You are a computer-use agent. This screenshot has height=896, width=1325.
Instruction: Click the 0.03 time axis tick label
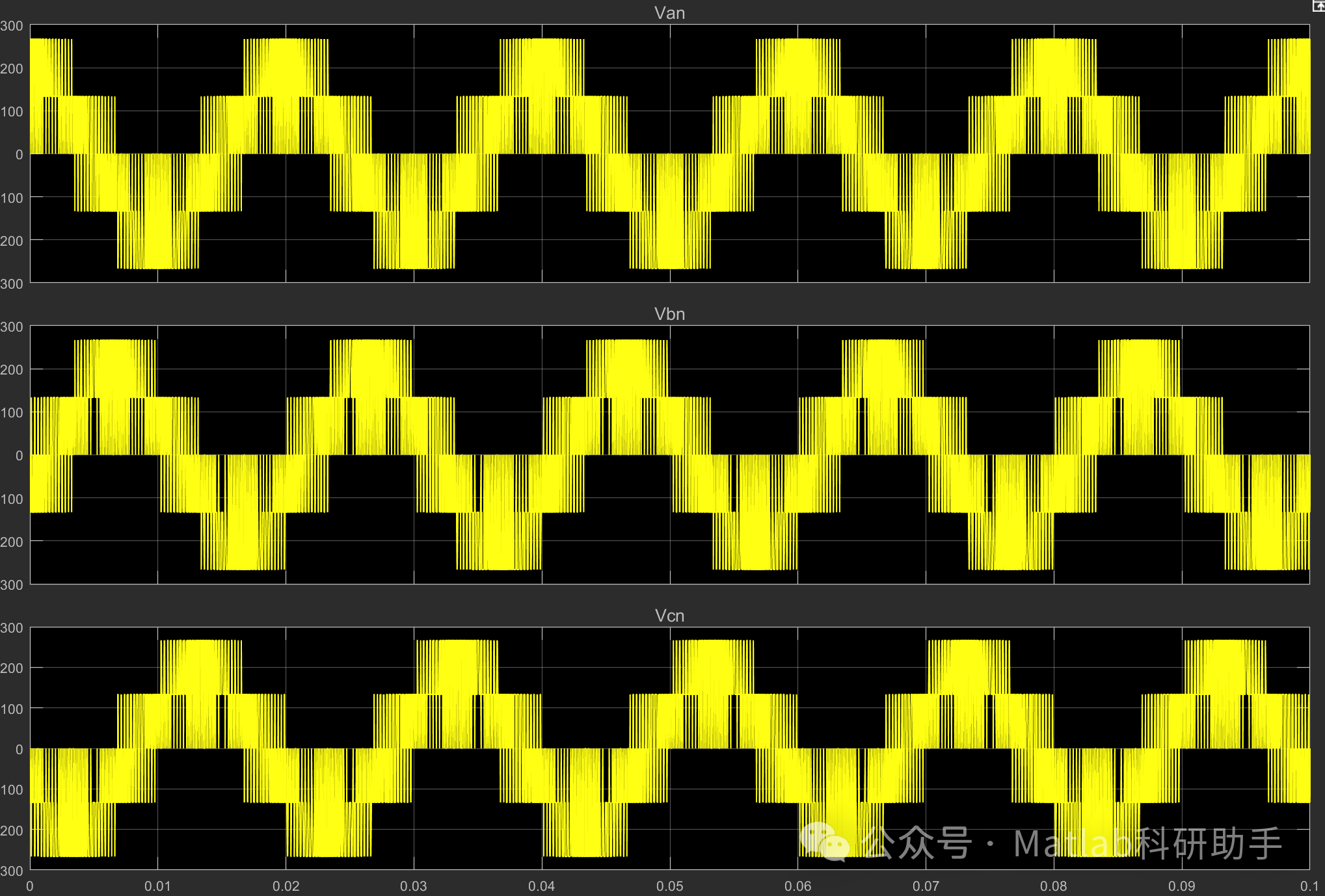414,886
